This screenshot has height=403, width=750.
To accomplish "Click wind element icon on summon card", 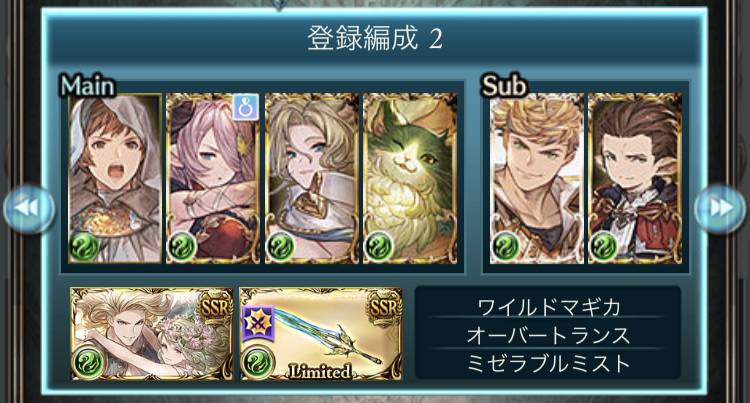I will pyautogui.click(x=88, y=362).
